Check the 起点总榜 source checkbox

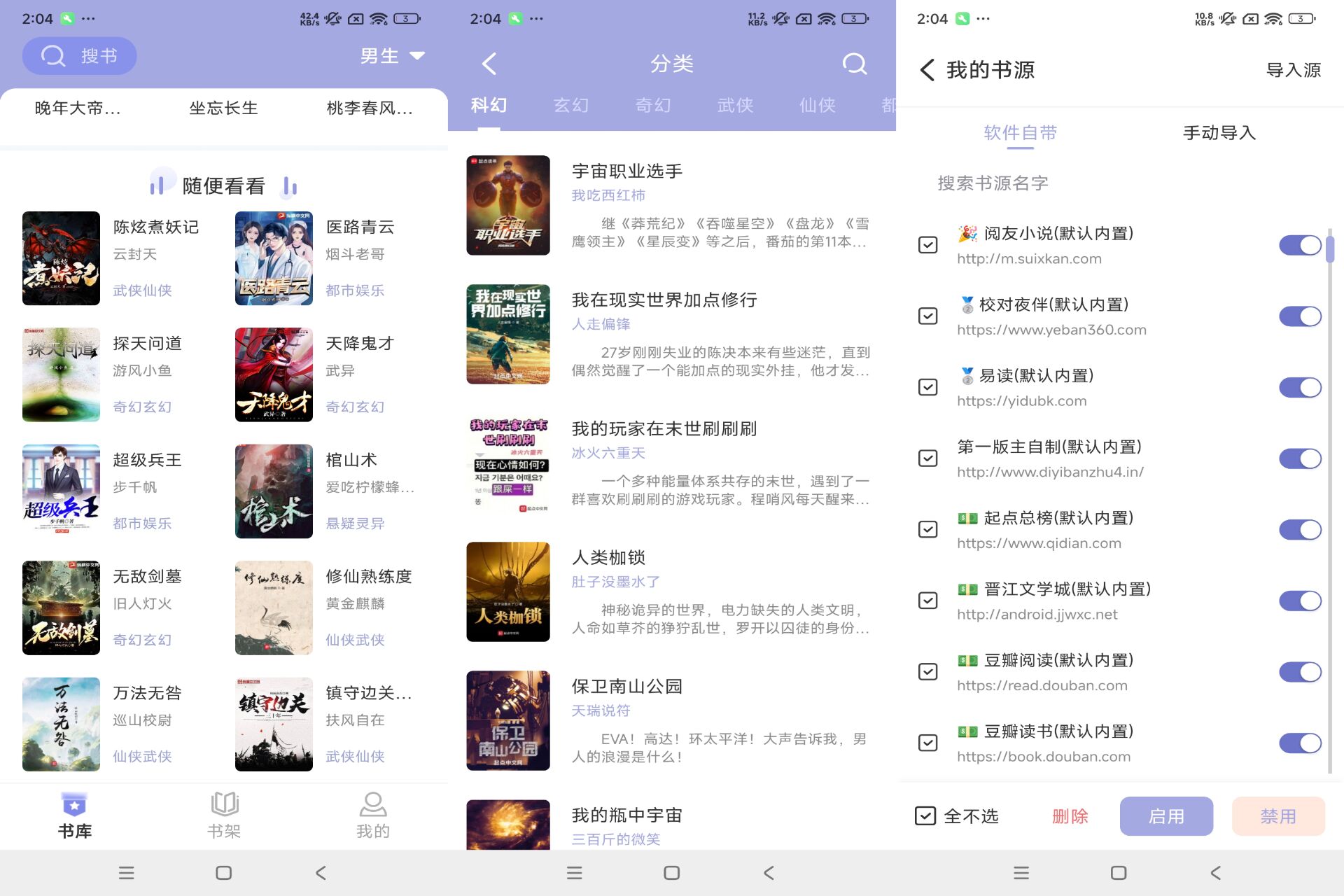coord(927,529)
